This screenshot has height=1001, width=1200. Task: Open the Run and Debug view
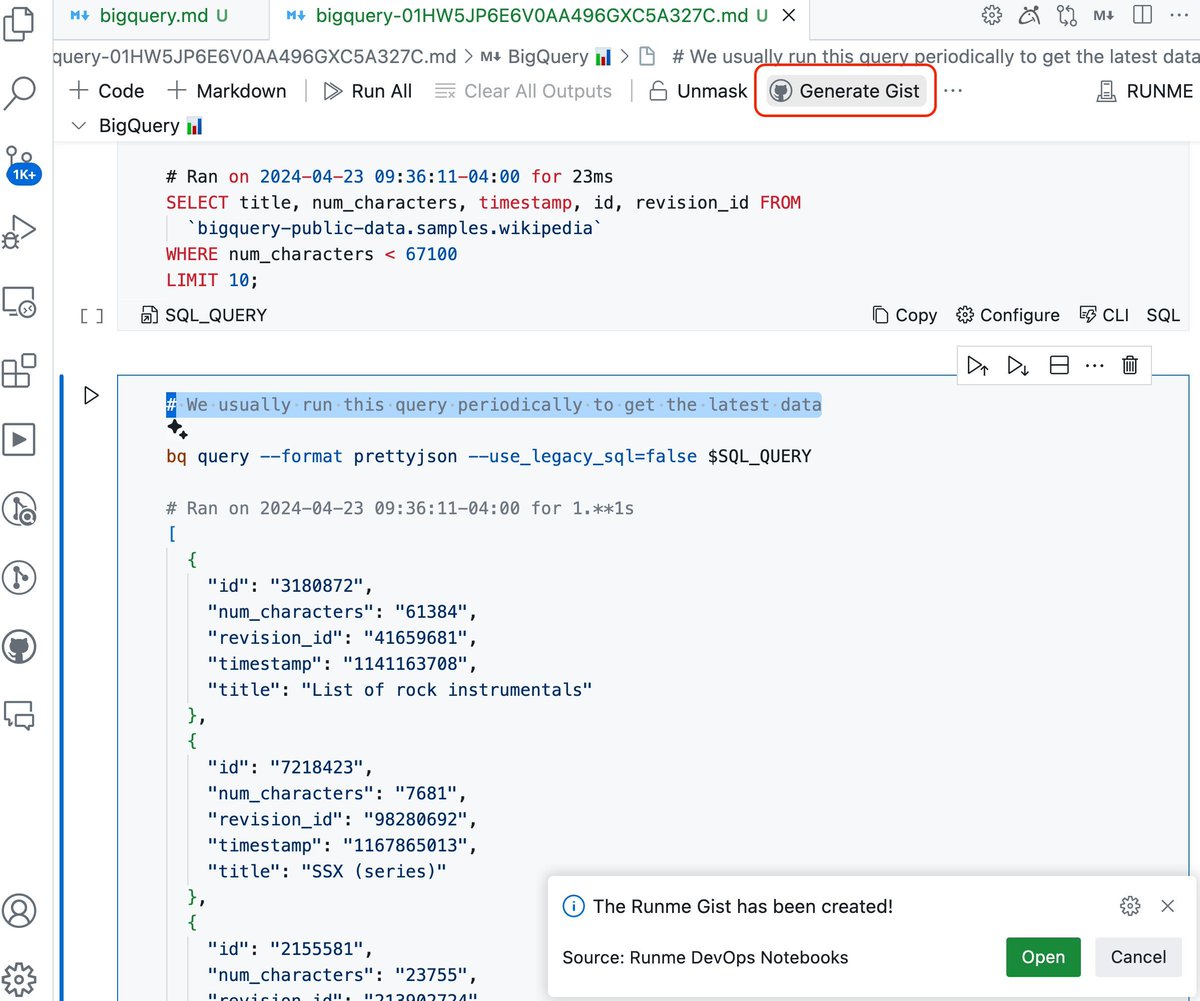[20, 232]
